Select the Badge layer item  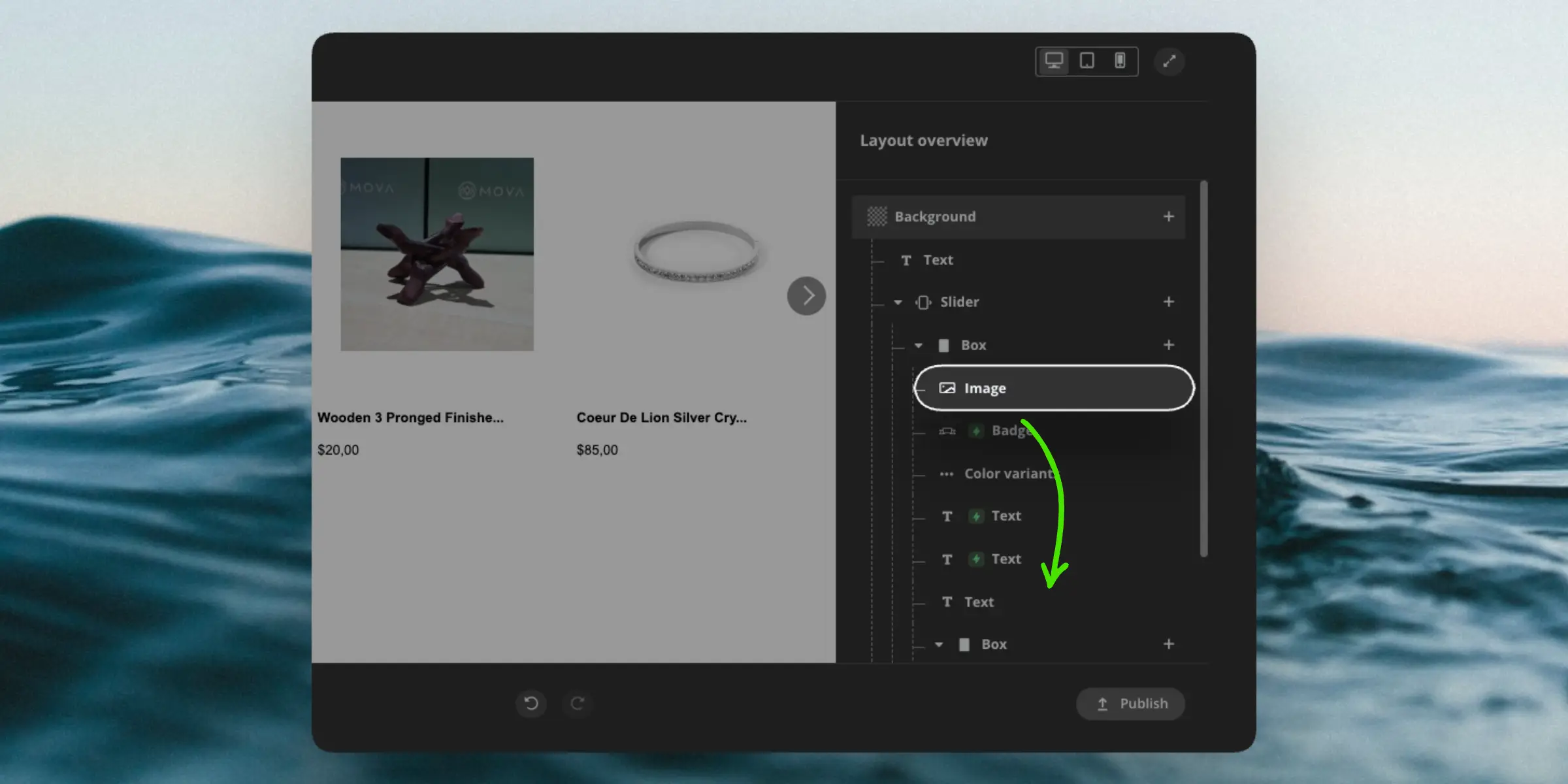coord(1006,431)
